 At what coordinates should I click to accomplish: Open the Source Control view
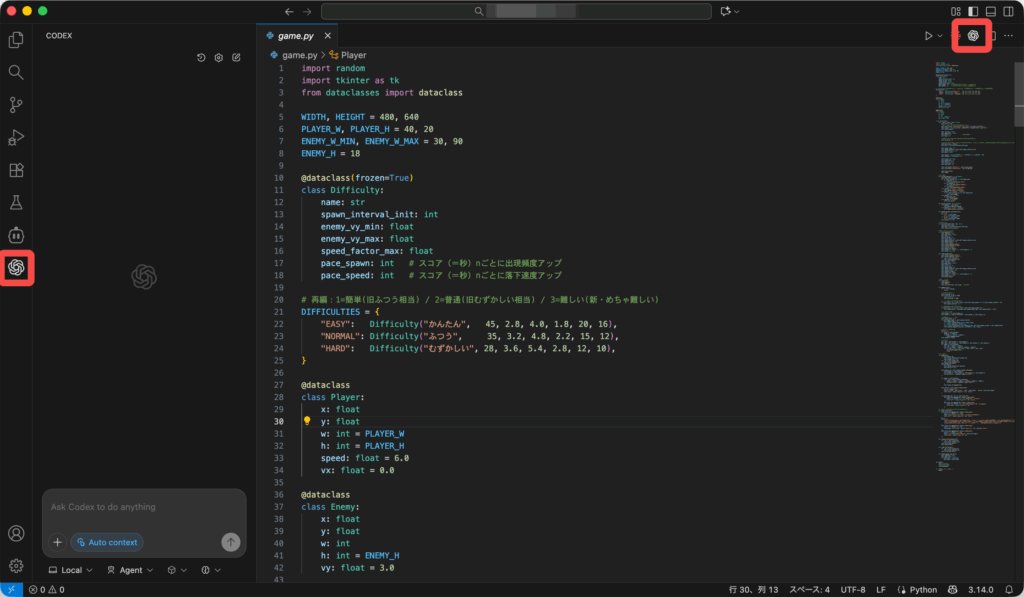point(16,105)
